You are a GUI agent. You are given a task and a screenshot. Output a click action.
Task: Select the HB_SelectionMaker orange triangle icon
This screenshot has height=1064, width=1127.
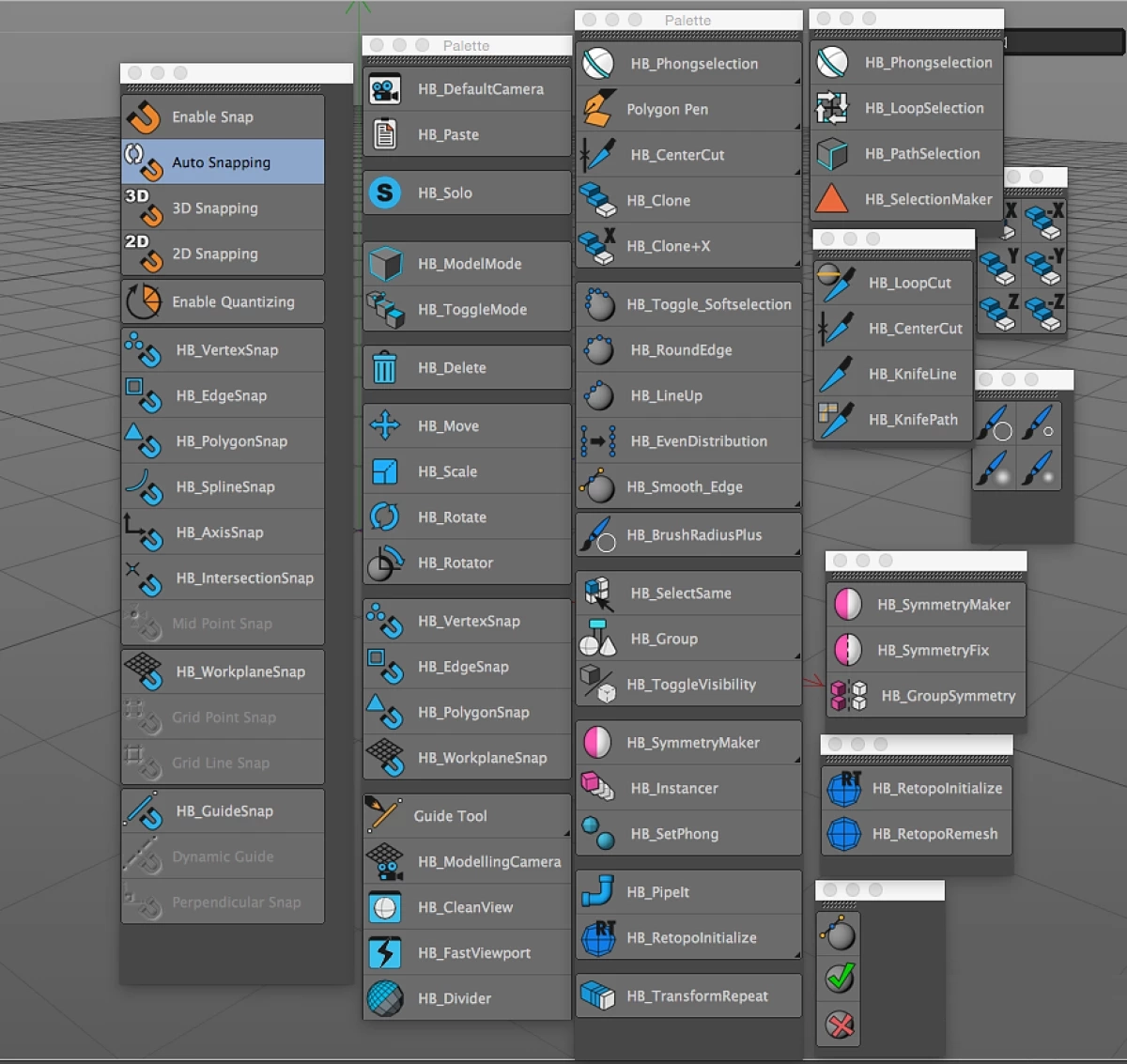pyautogui.click(x=832, y=199)
